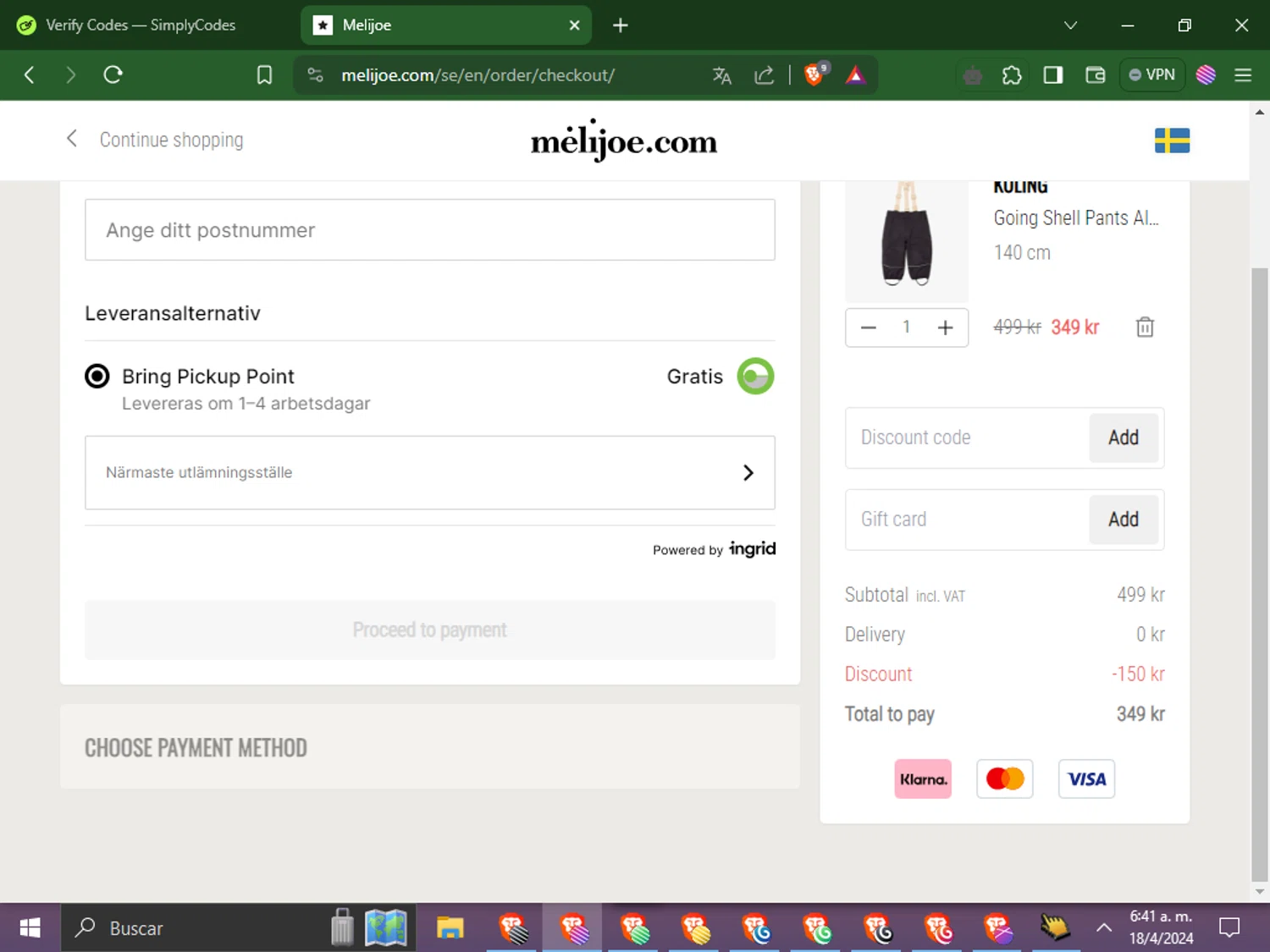This screenshot has width=1270, height=952.
Task: Click the ingrid logo link
Action: [752, 549]
